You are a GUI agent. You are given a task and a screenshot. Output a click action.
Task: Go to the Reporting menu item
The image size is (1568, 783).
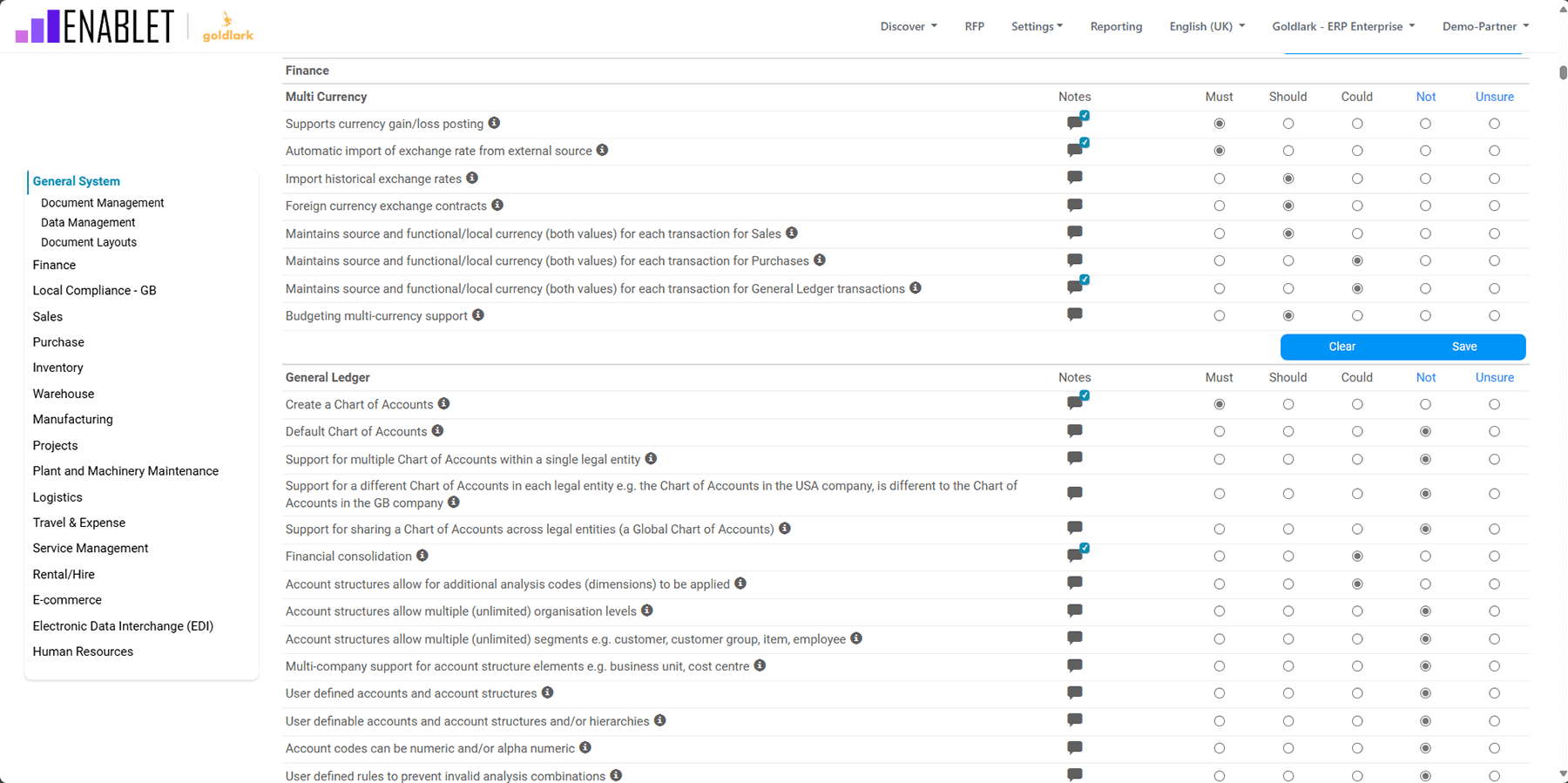point(1116,26)
